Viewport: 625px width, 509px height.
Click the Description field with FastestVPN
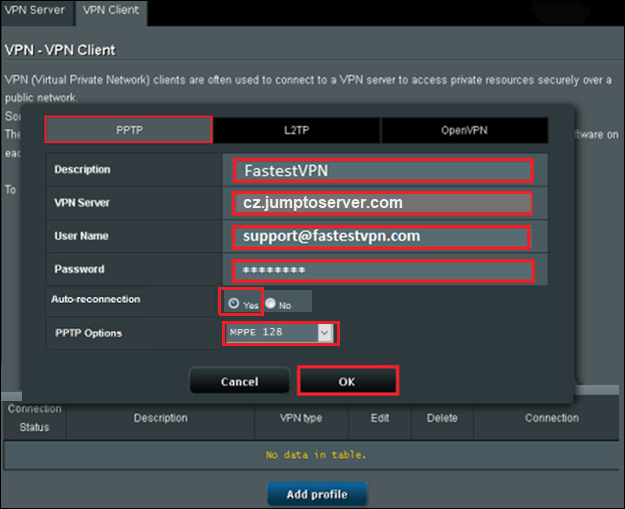[383, 171]
